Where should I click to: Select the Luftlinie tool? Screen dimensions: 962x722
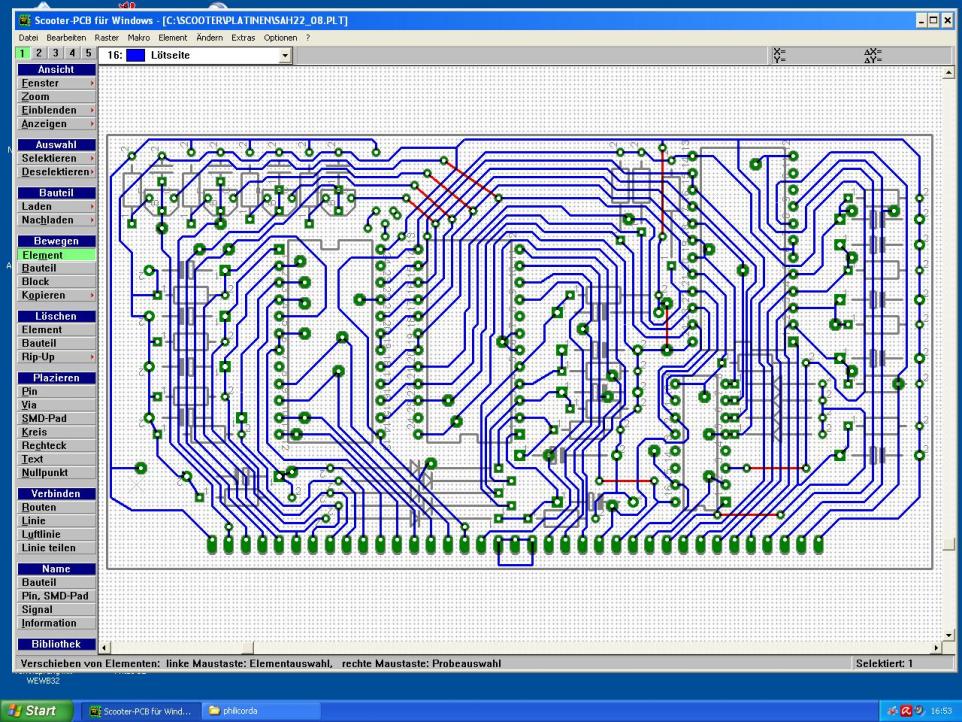click(41, 534)
